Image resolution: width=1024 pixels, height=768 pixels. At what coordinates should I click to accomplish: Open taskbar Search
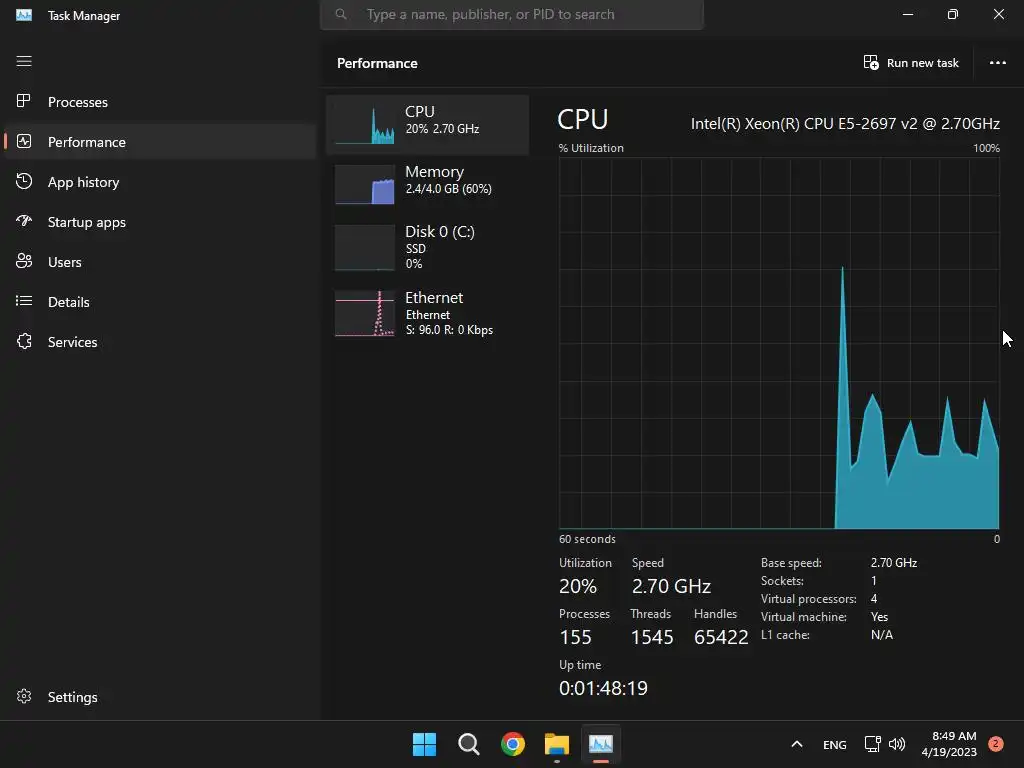[469, 744]
